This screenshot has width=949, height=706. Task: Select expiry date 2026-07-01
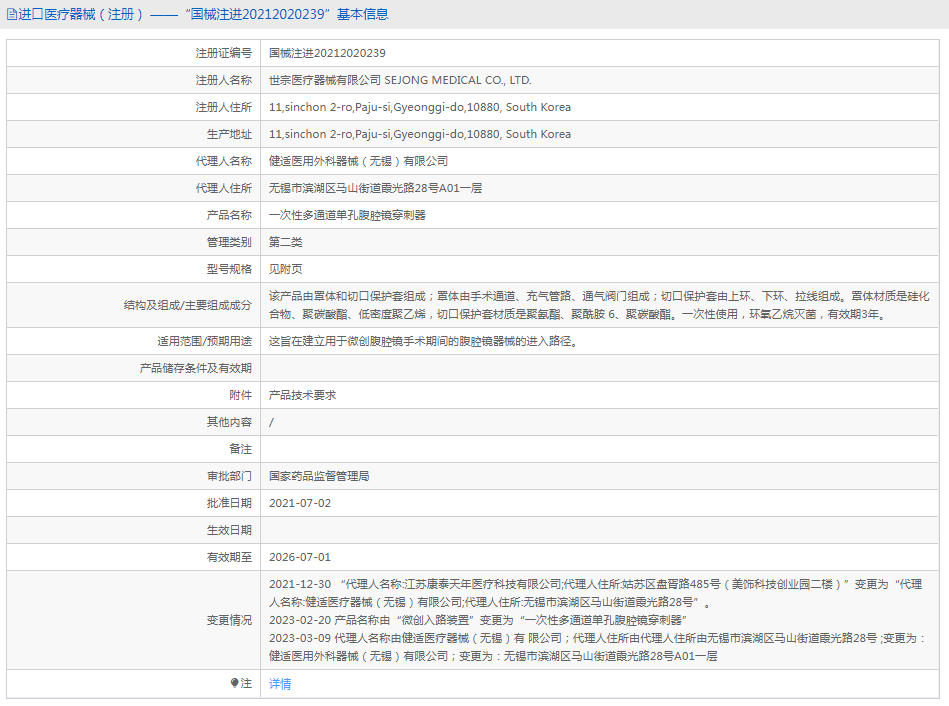300,557
